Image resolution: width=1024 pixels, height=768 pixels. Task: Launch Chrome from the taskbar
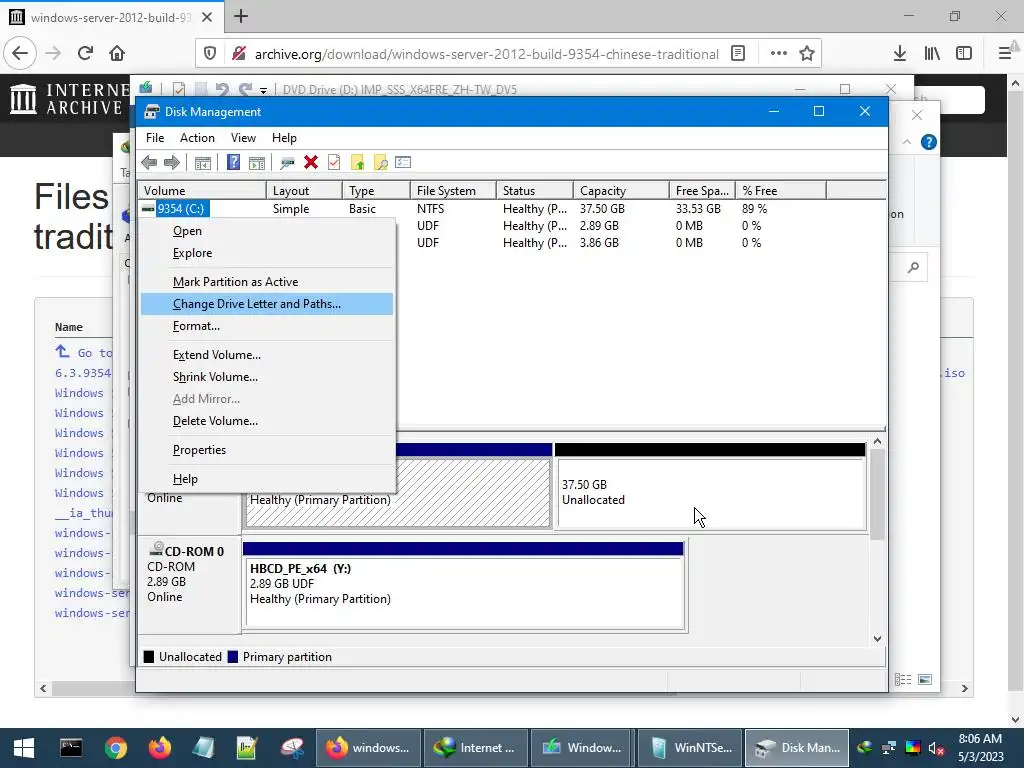click(116, 748)
